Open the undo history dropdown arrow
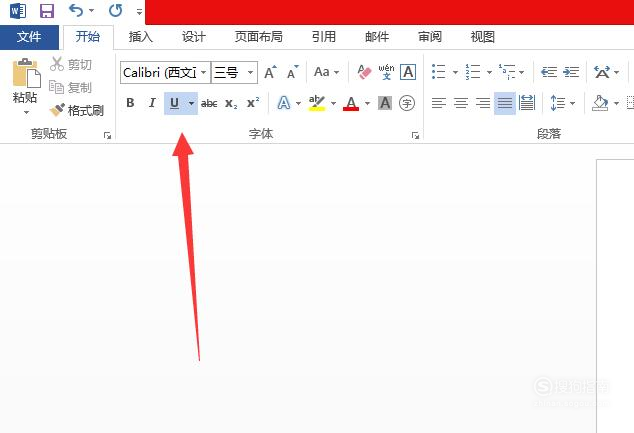This screenshot has width=634, height=433. point(91,11)
